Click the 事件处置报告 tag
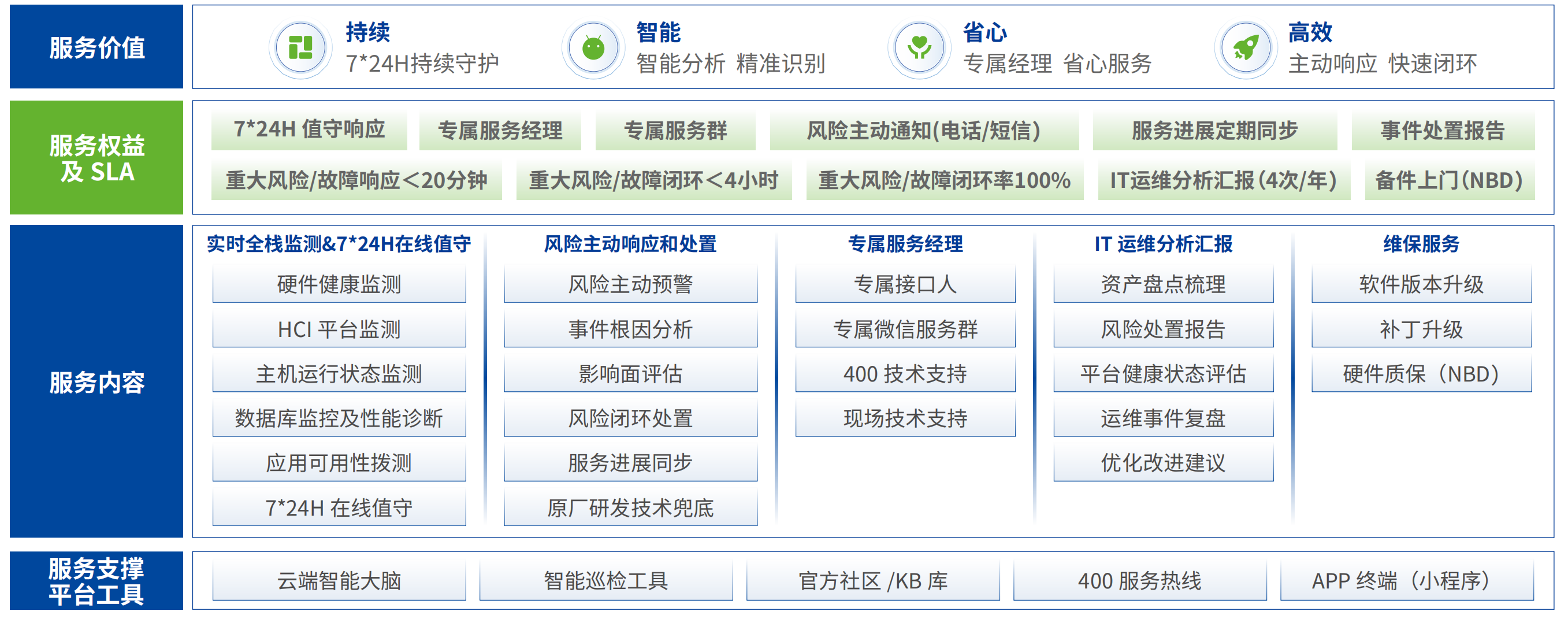The image size is (1568, 622). [1443, 129]
